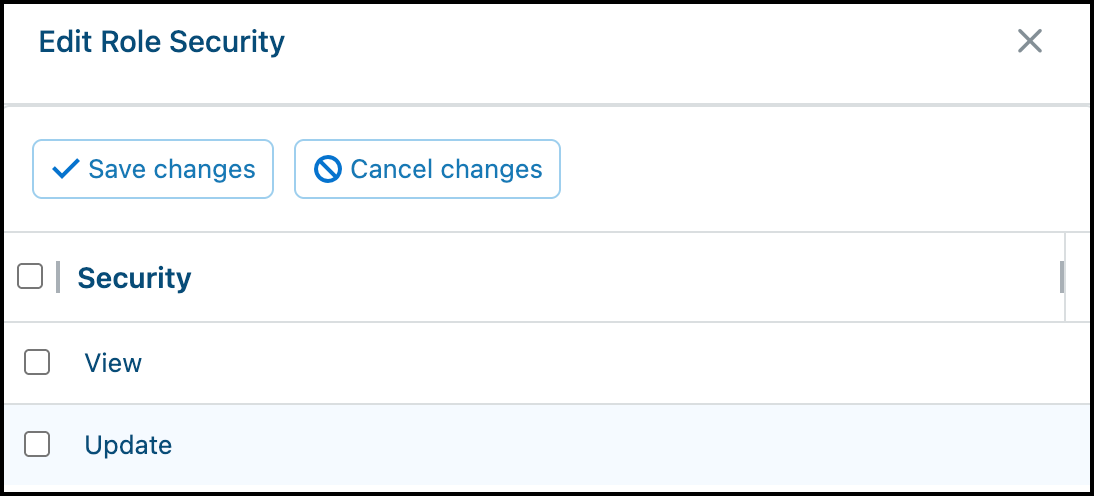Enable the Update permission checkbox

[x=37, y=444]
